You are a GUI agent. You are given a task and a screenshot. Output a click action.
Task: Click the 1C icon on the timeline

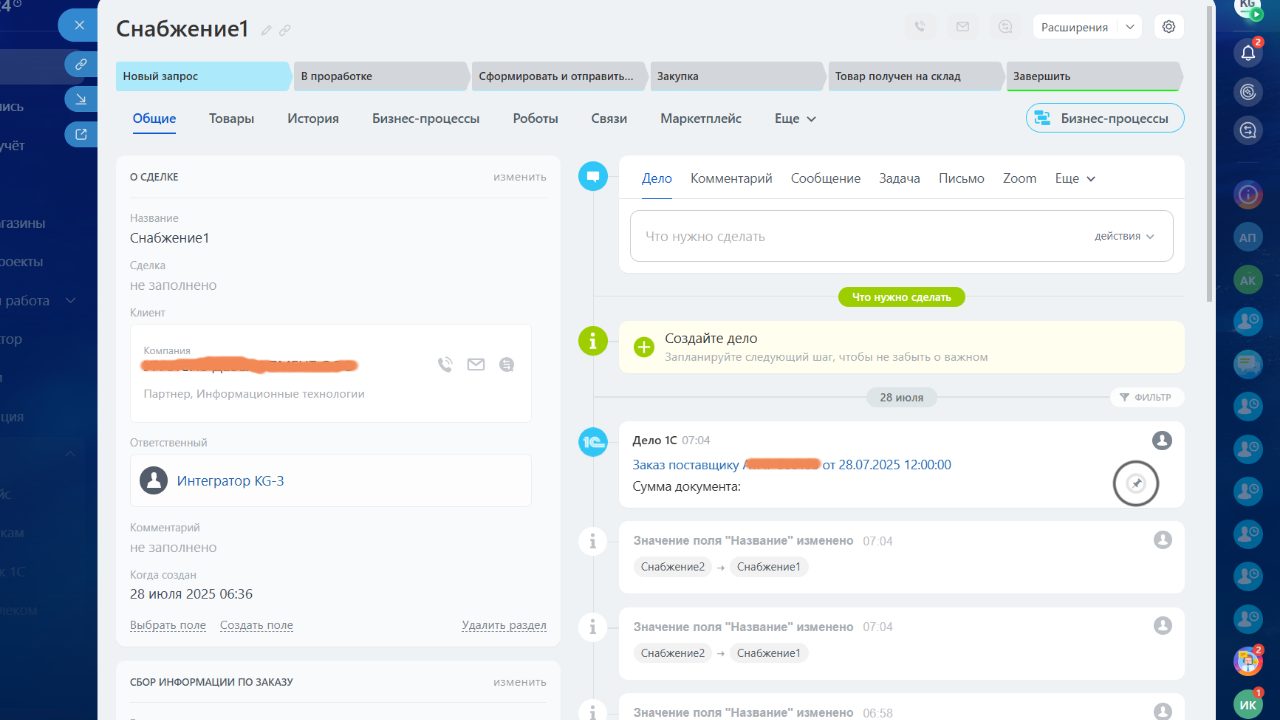pos(593,442)
